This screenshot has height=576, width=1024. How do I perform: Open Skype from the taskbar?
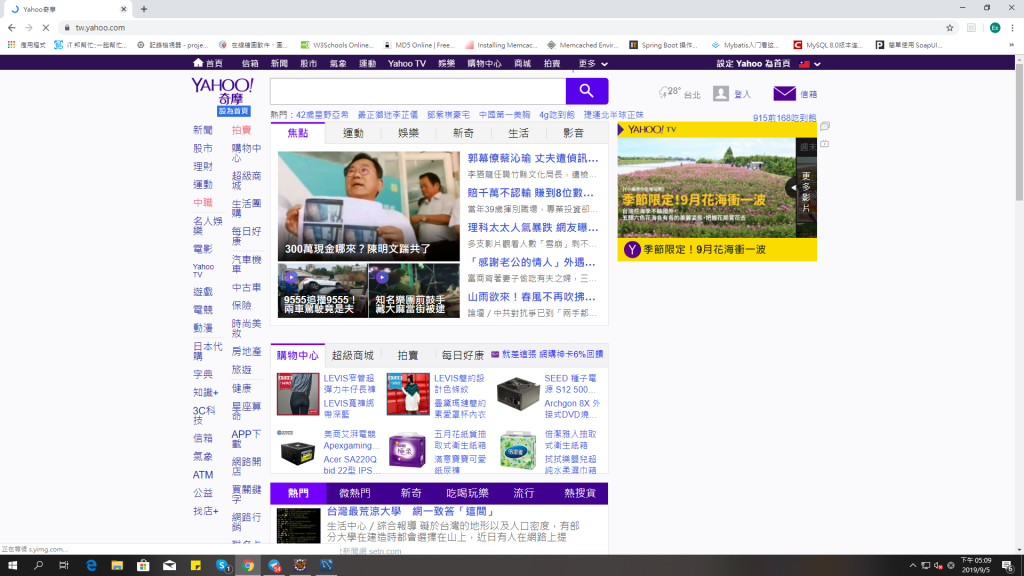pyautogui.click(x=222, y=566)
